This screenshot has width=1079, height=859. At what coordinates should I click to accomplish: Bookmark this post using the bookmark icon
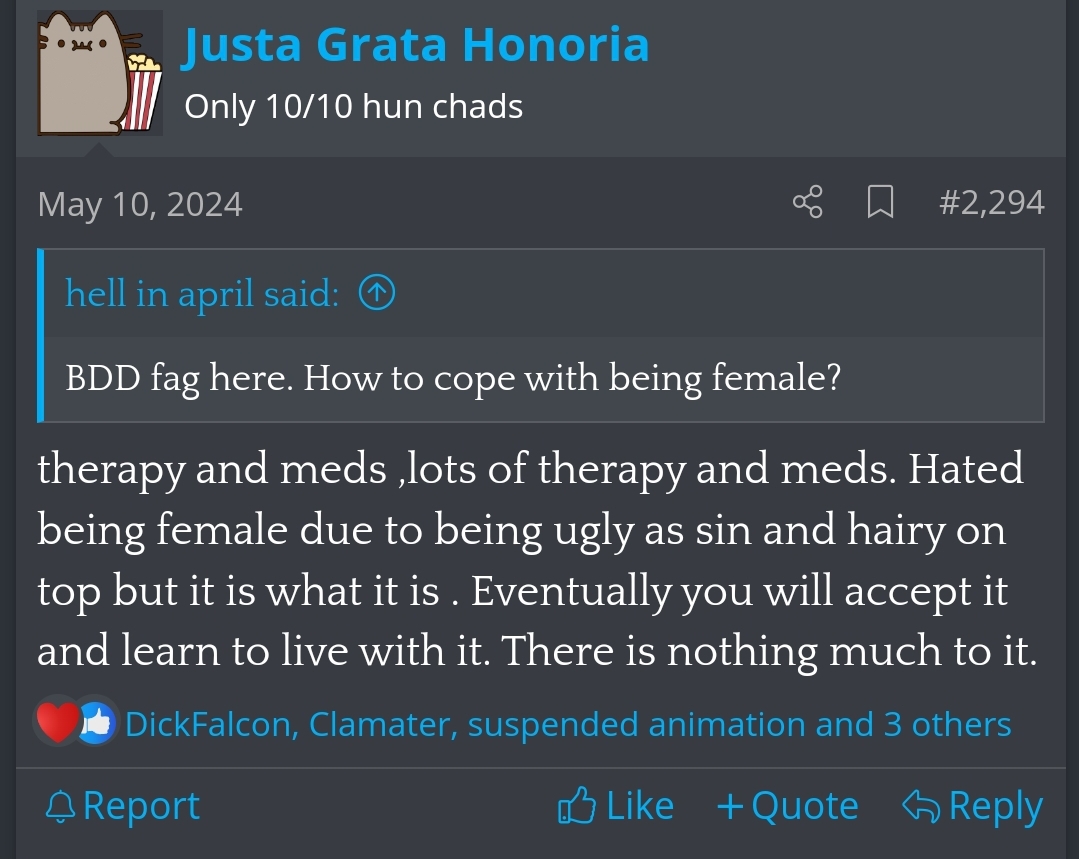click(880, 203)
